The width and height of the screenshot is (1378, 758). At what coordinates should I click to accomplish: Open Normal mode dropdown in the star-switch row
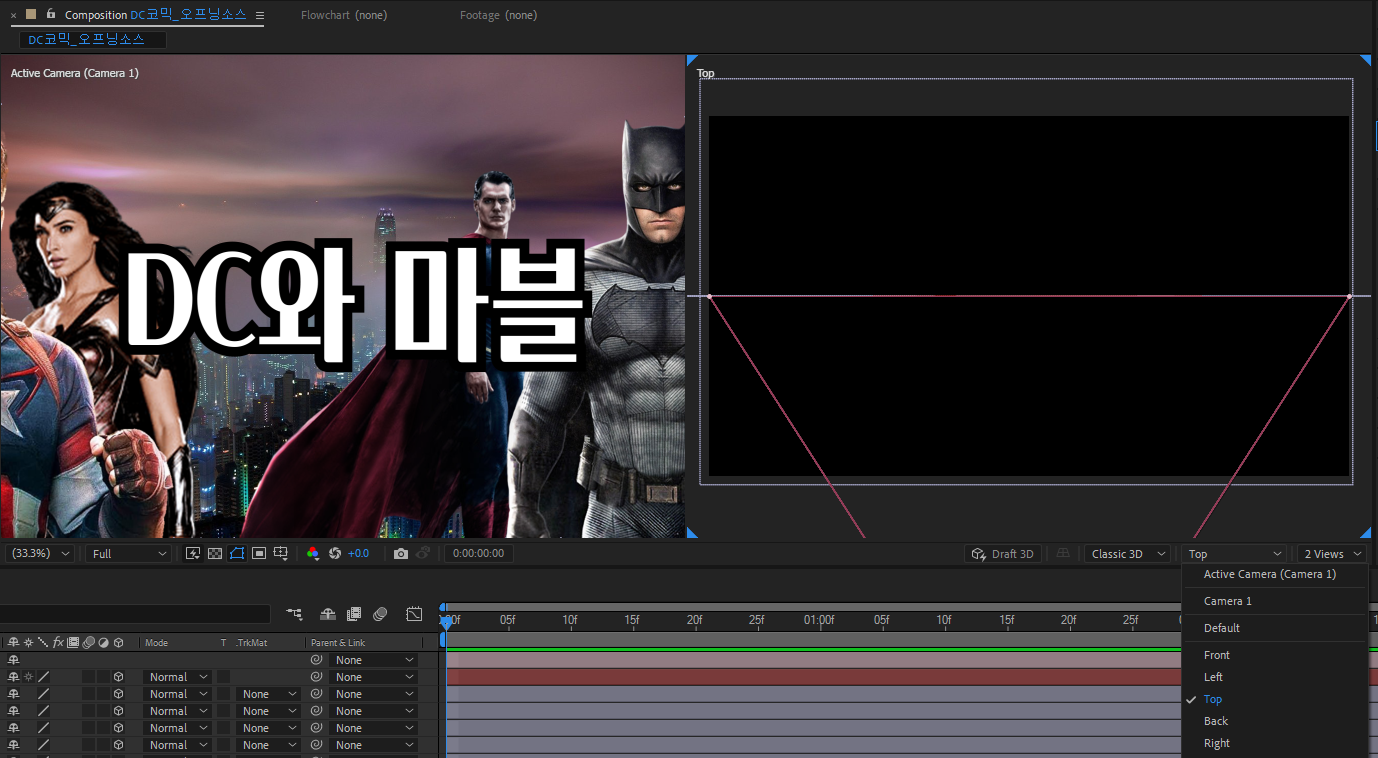click(x=178, y=677)
